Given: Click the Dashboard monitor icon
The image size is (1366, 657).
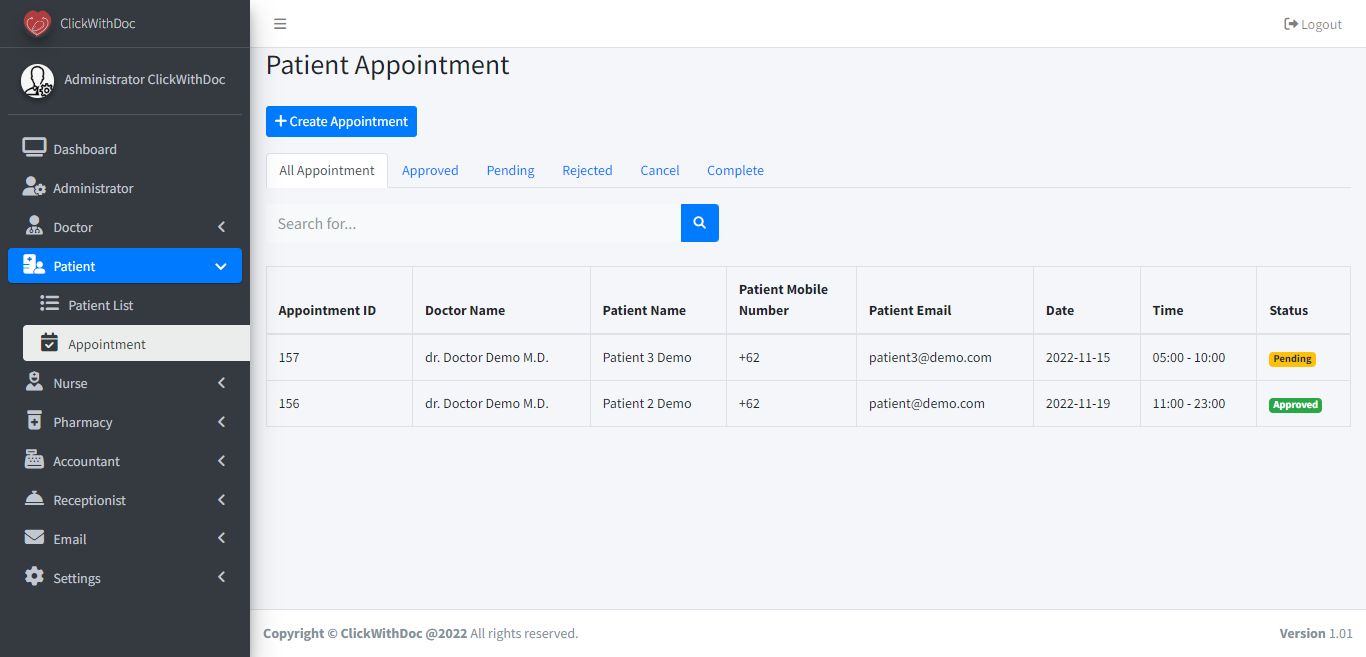Looking at the screenshot, I should click(34, 149).
